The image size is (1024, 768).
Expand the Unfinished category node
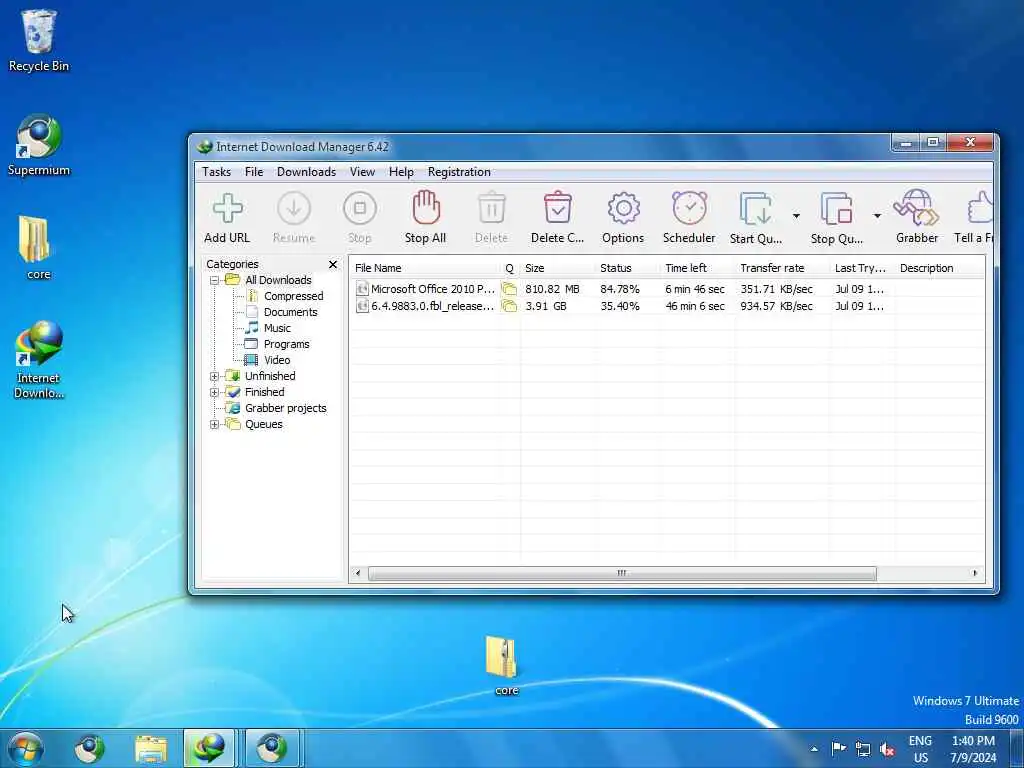point(214,376)
